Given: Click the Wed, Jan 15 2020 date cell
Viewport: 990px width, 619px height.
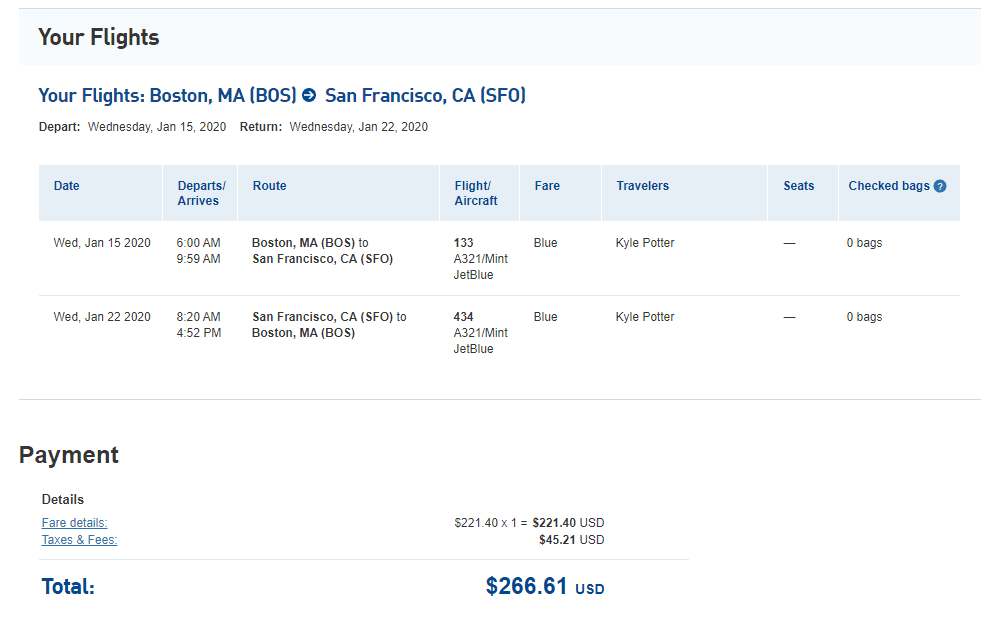Looking at the screenshot, I should [x=102, y=243].
